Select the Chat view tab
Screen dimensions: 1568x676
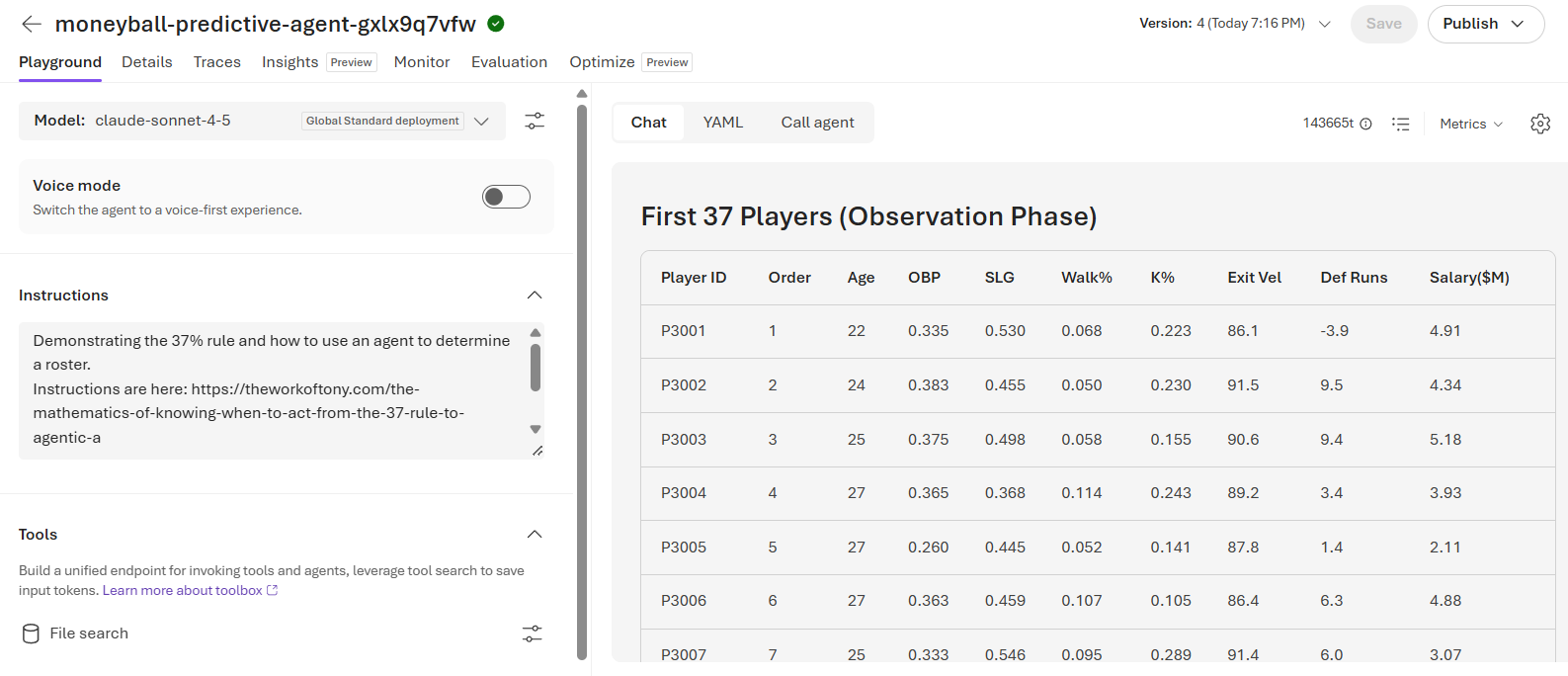pos(649,123)
